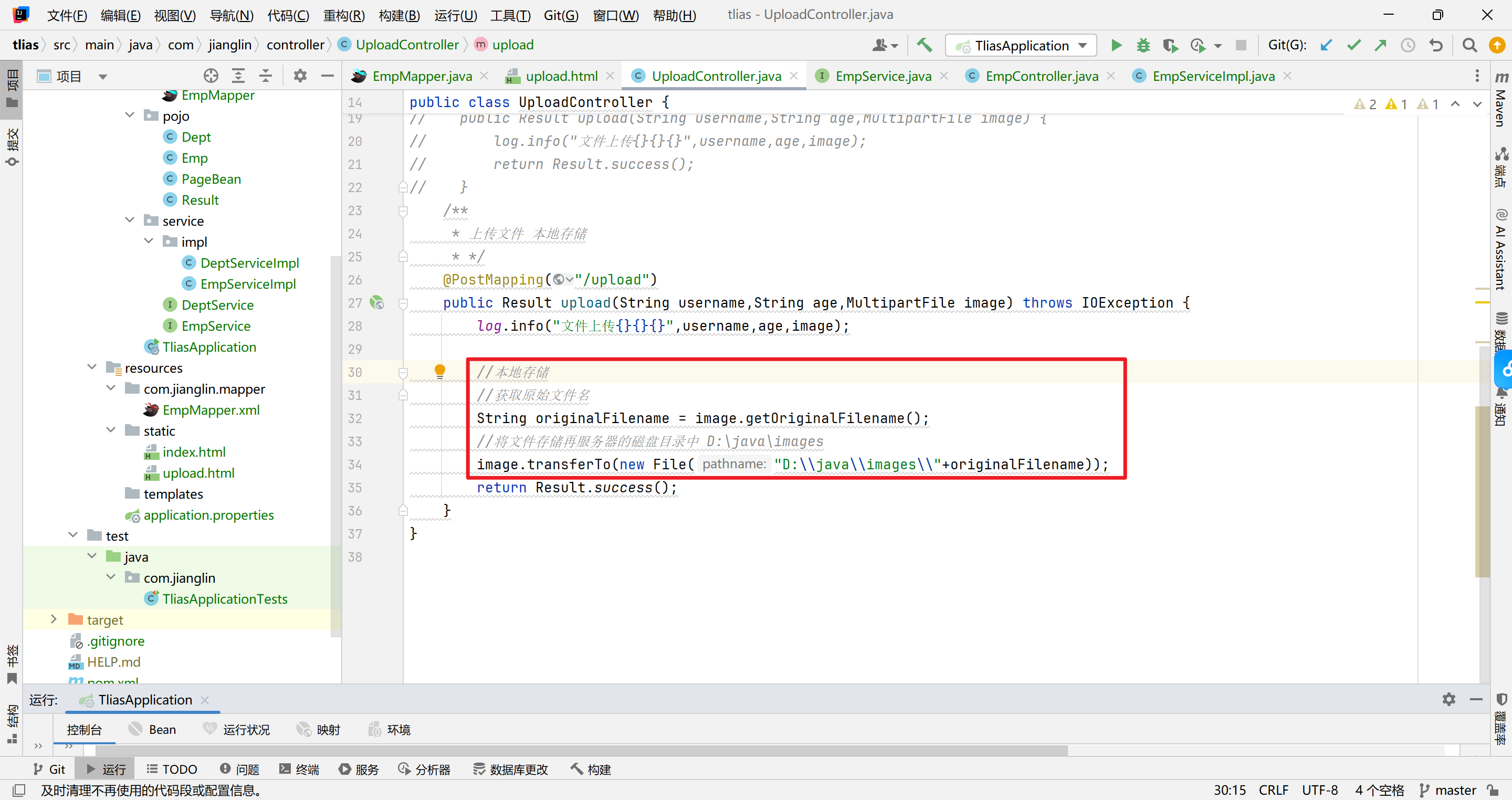Open the 文件(F) menu

pyautogui.click(x=67, y=15)
